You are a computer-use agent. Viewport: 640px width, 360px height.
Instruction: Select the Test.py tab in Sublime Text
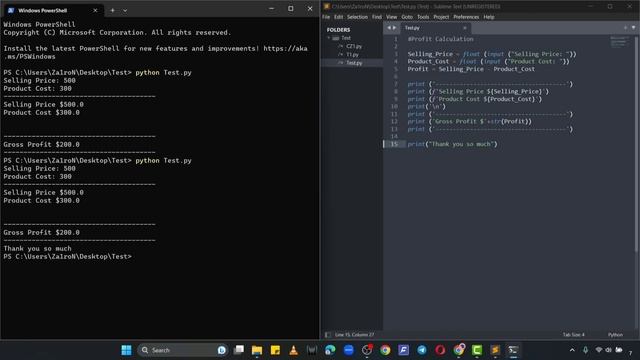[x=435, y=28]
